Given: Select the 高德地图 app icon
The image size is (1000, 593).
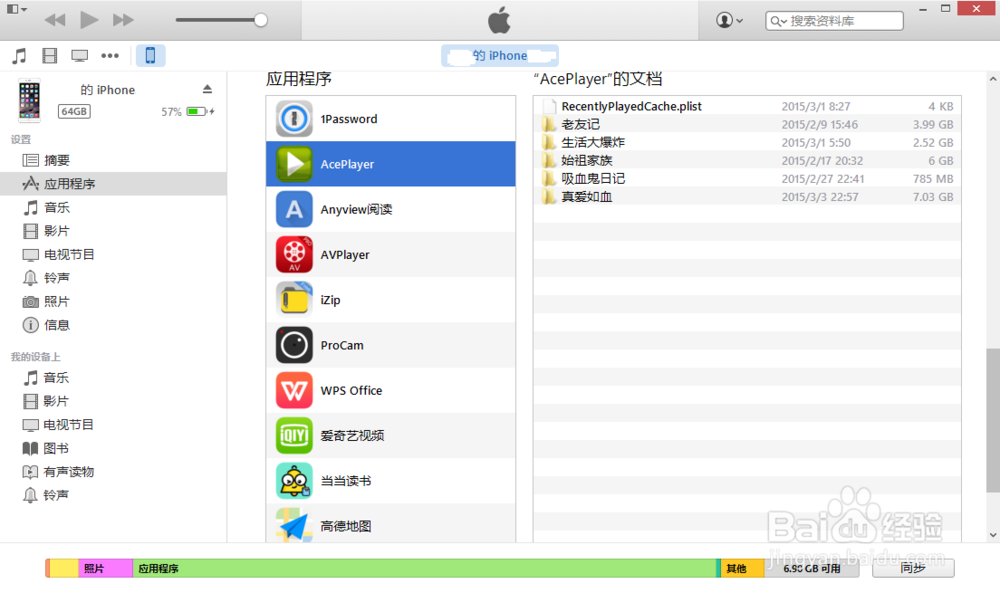Looking at the screenshot, I should coord(294,525).
